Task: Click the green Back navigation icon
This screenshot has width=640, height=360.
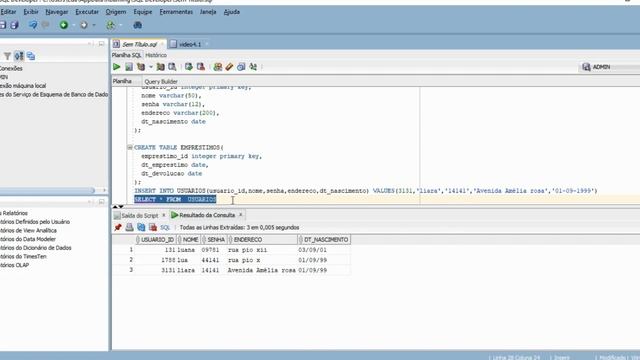Action: click(x=64, y=25)
